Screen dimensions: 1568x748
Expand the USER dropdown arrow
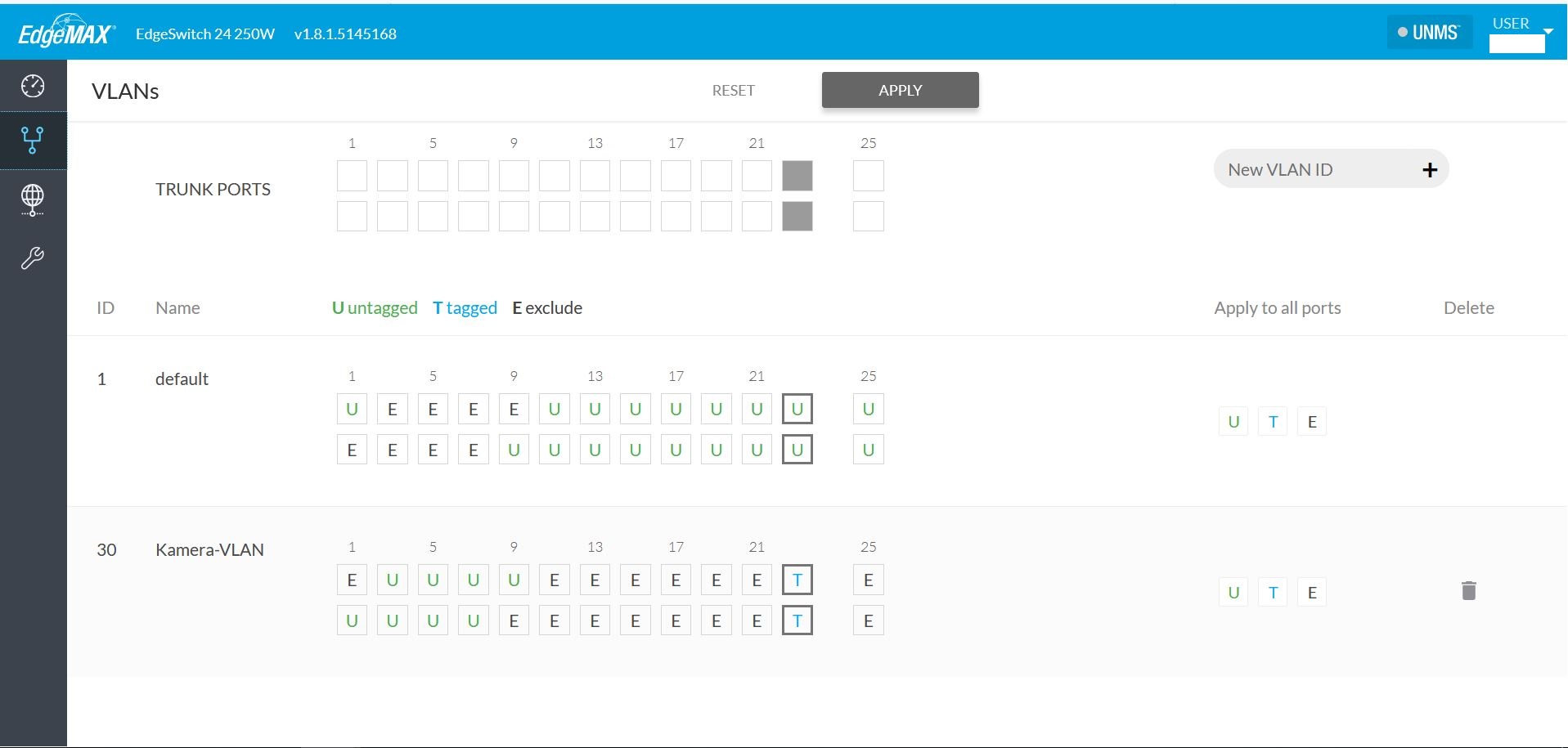pyautogui.click(x=1548, y=31)
